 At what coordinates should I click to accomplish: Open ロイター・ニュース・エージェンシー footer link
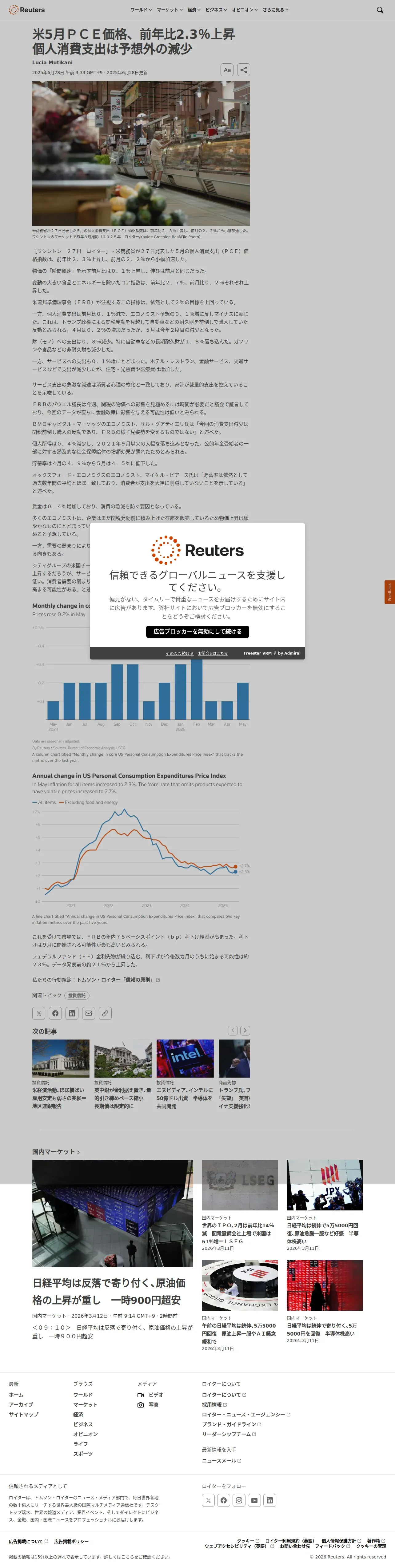point(246,1414)
